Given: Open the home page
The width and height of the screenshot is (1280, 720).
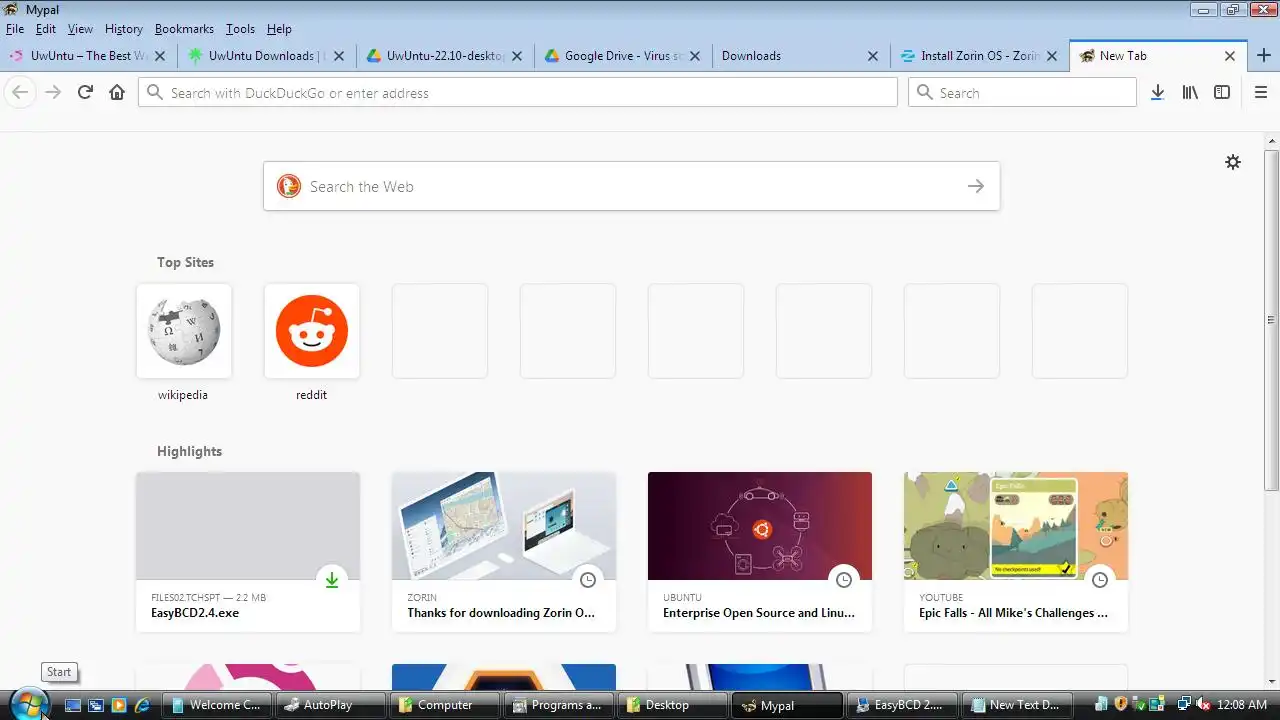Looking at the screenshot, I should click(117, 92).
